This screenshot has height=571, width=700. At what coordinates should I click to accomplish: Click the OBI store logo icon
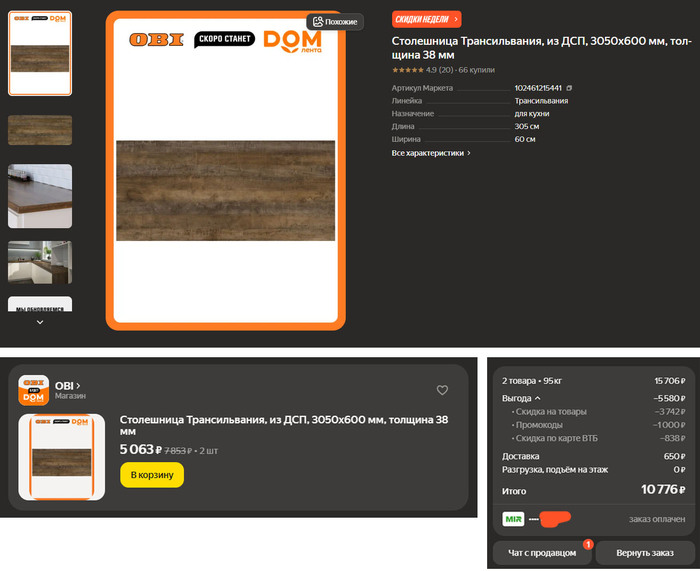click(x=33, y=390)
